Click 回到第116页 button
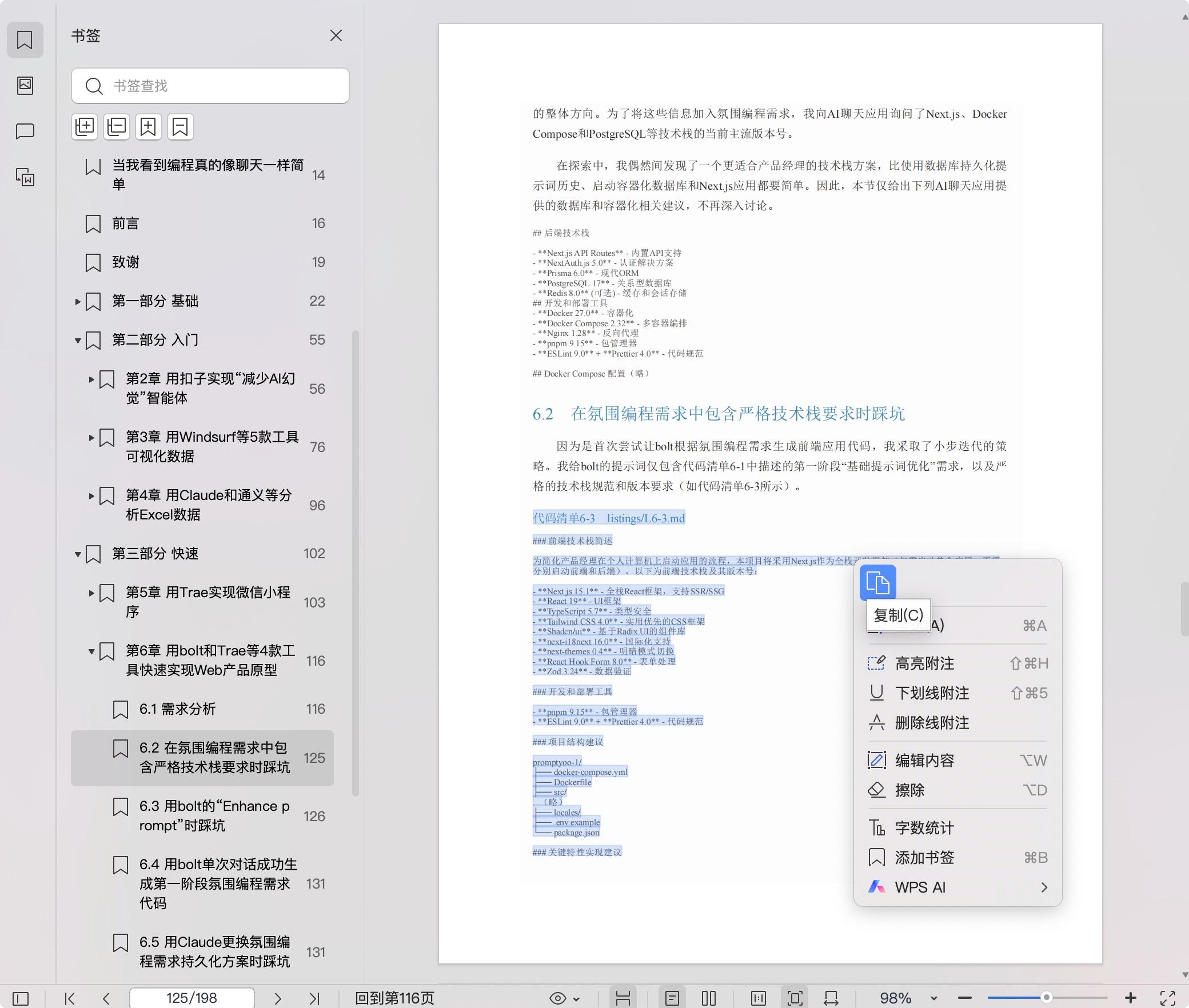This screenshot has height=1008, width=1189. tap(394, 998)
